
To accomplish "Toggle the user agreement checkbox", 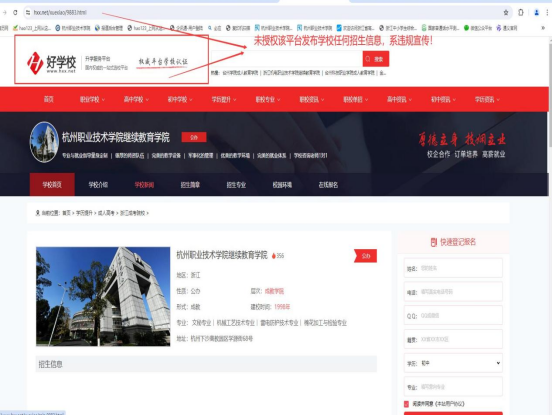I will [406, 404].
